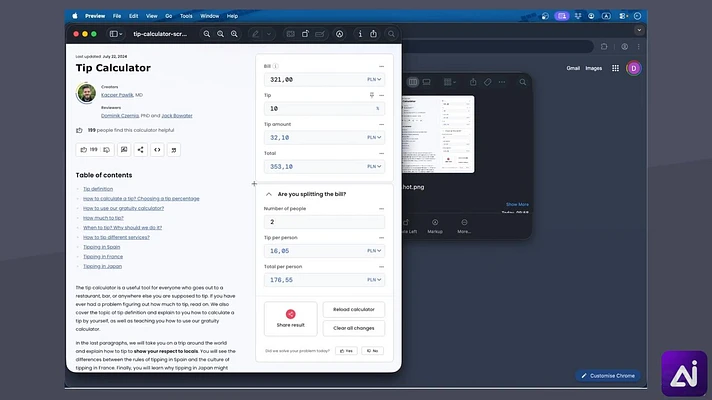Click the Dropbox menu bar icon
Viewport: 712px width, 400px height.
point(578,16)
